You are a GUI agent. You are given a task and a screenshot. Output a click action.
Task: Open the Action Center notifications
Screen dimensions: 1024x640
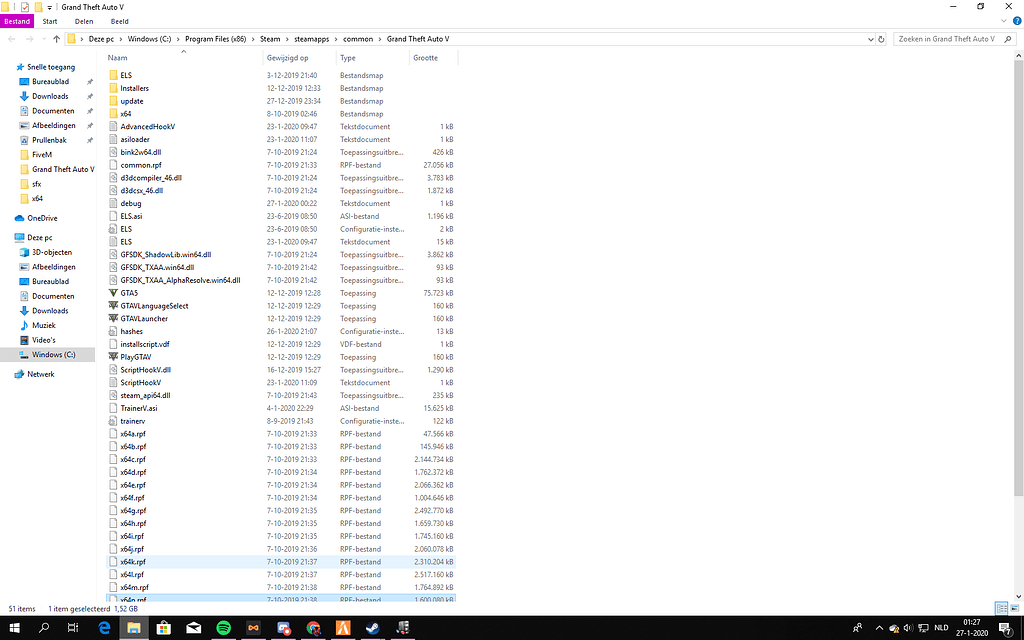click(1006, 628)
